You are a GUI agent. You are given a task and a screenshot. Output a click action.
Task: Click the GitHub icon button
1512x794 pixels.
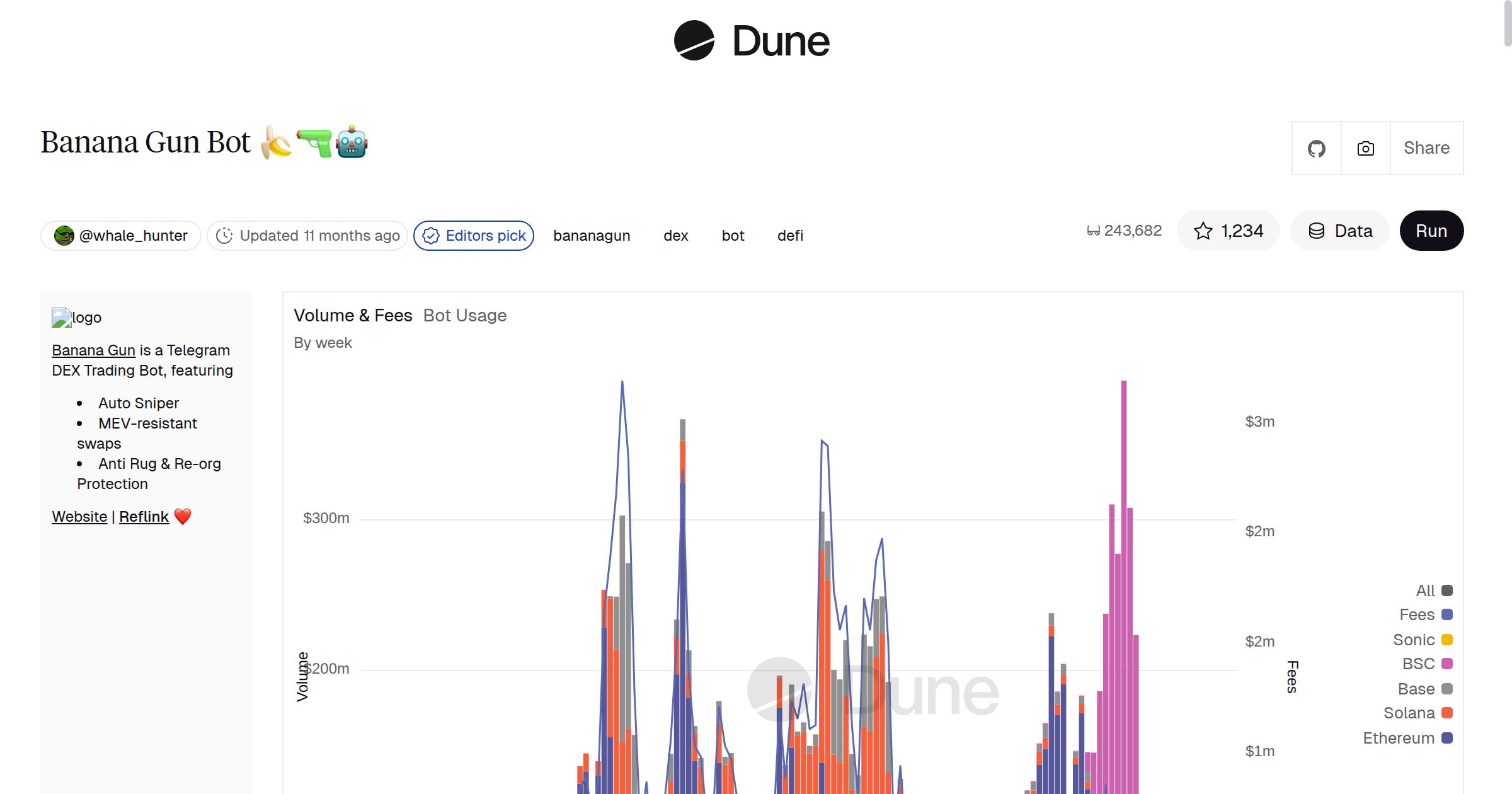[1316, 149]
